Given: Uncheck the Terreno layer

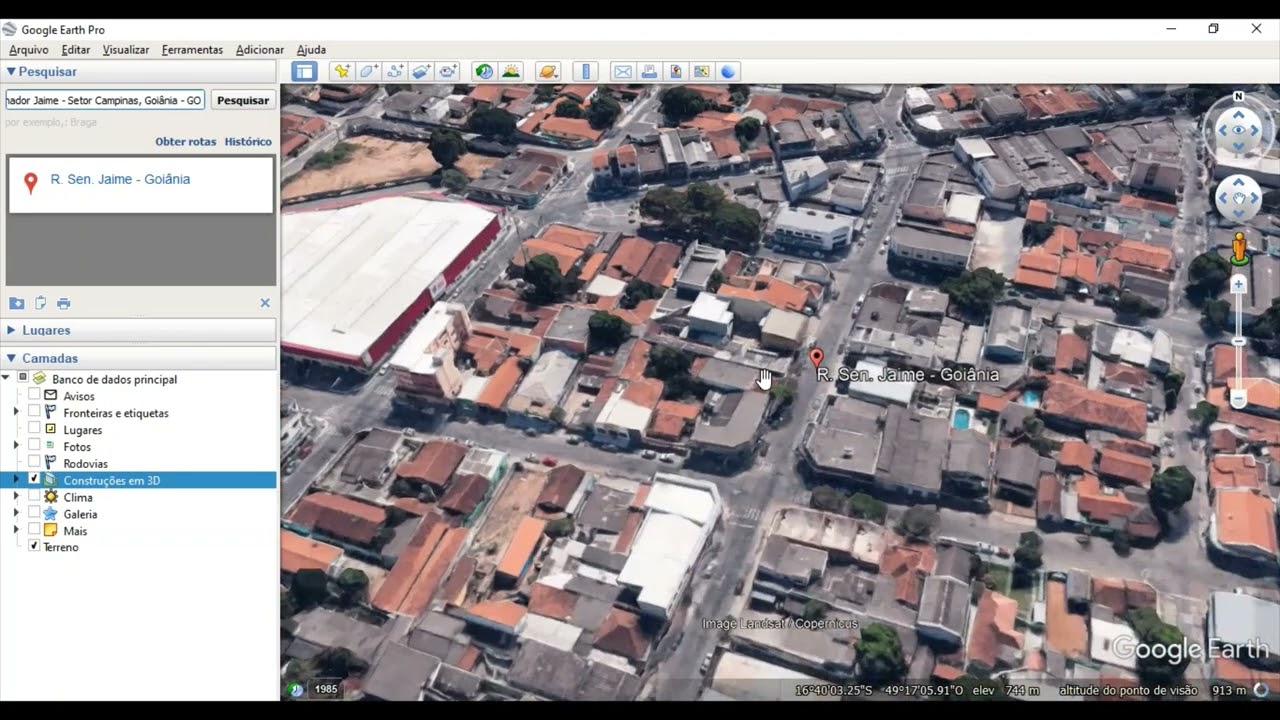Looking at the screenshot, I should point(34,547).
